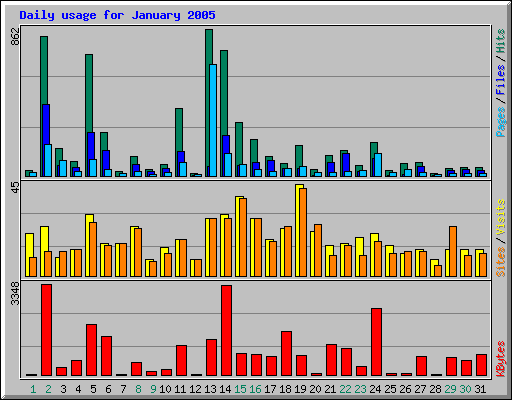Image resolution: width=512 pixels, height=400 pixels.
Task: Click the orange Sites bar for day 15
Action: click(243, 237)
